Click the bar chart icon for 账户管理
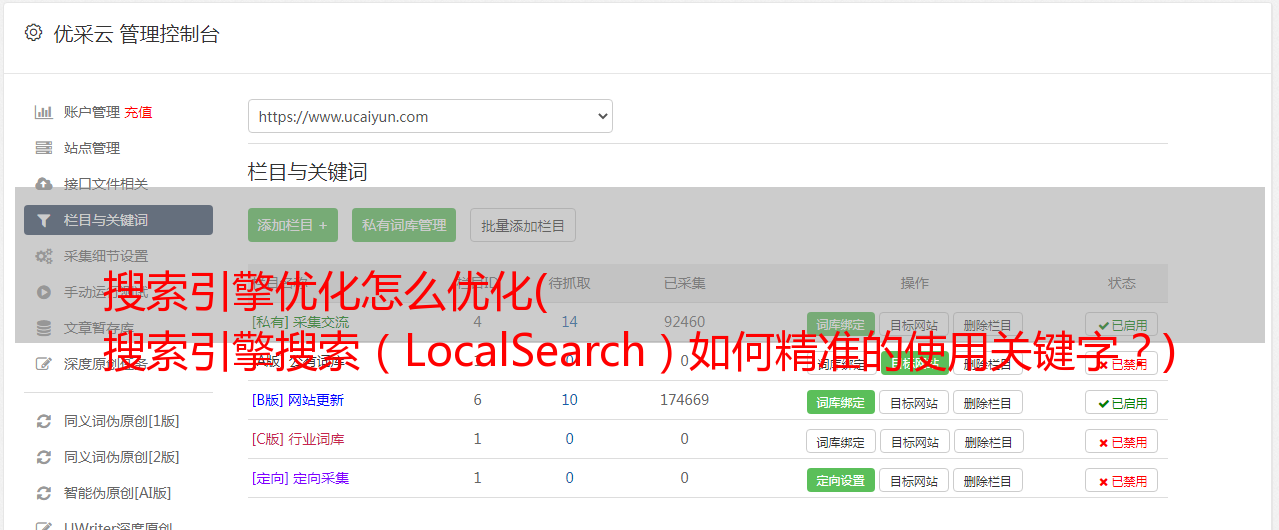1279x530 pixels. click(43, 112)
